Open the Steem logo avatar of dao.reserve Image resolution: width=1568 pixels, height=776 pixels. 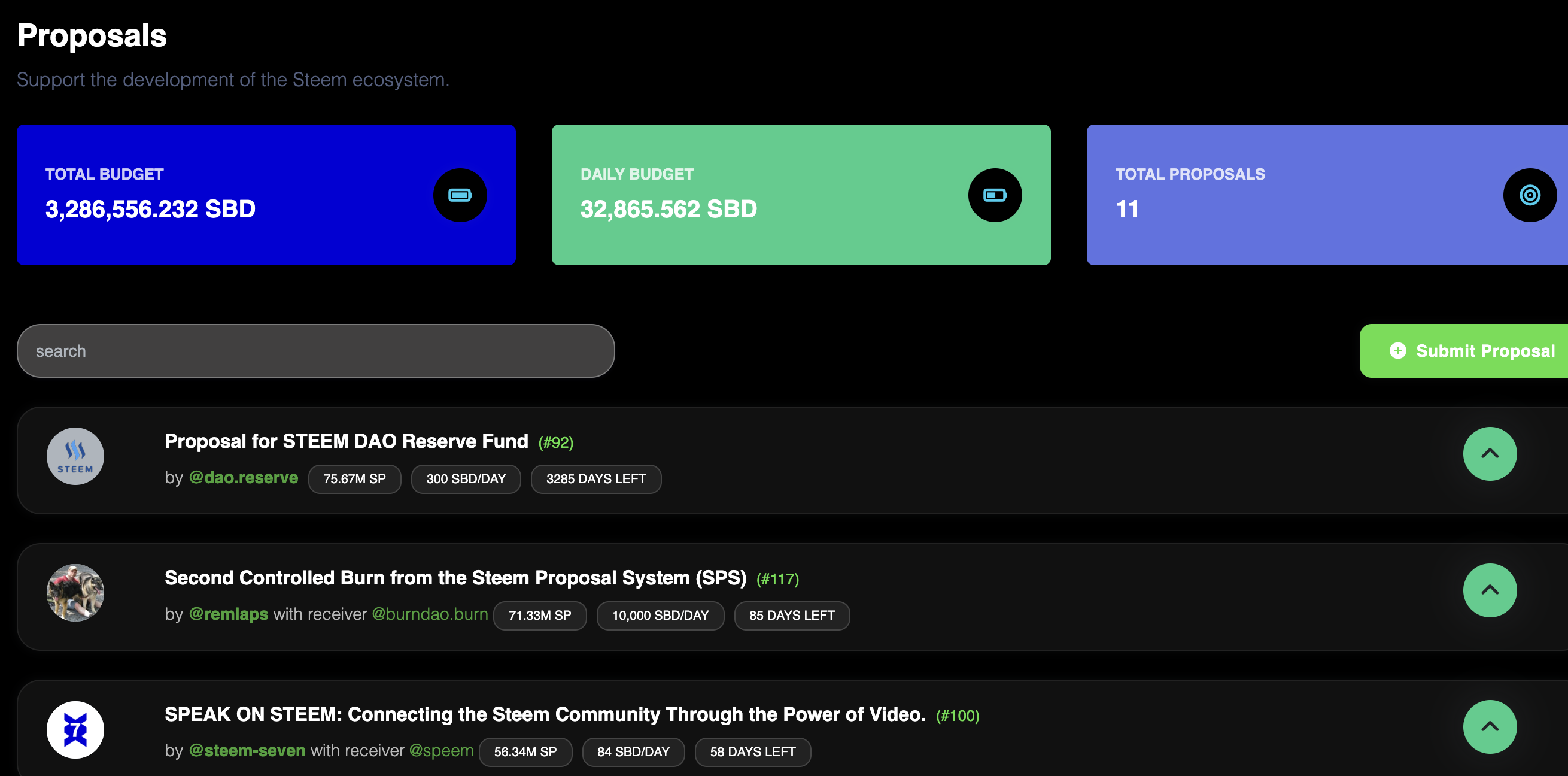click(x=75, y=456)
